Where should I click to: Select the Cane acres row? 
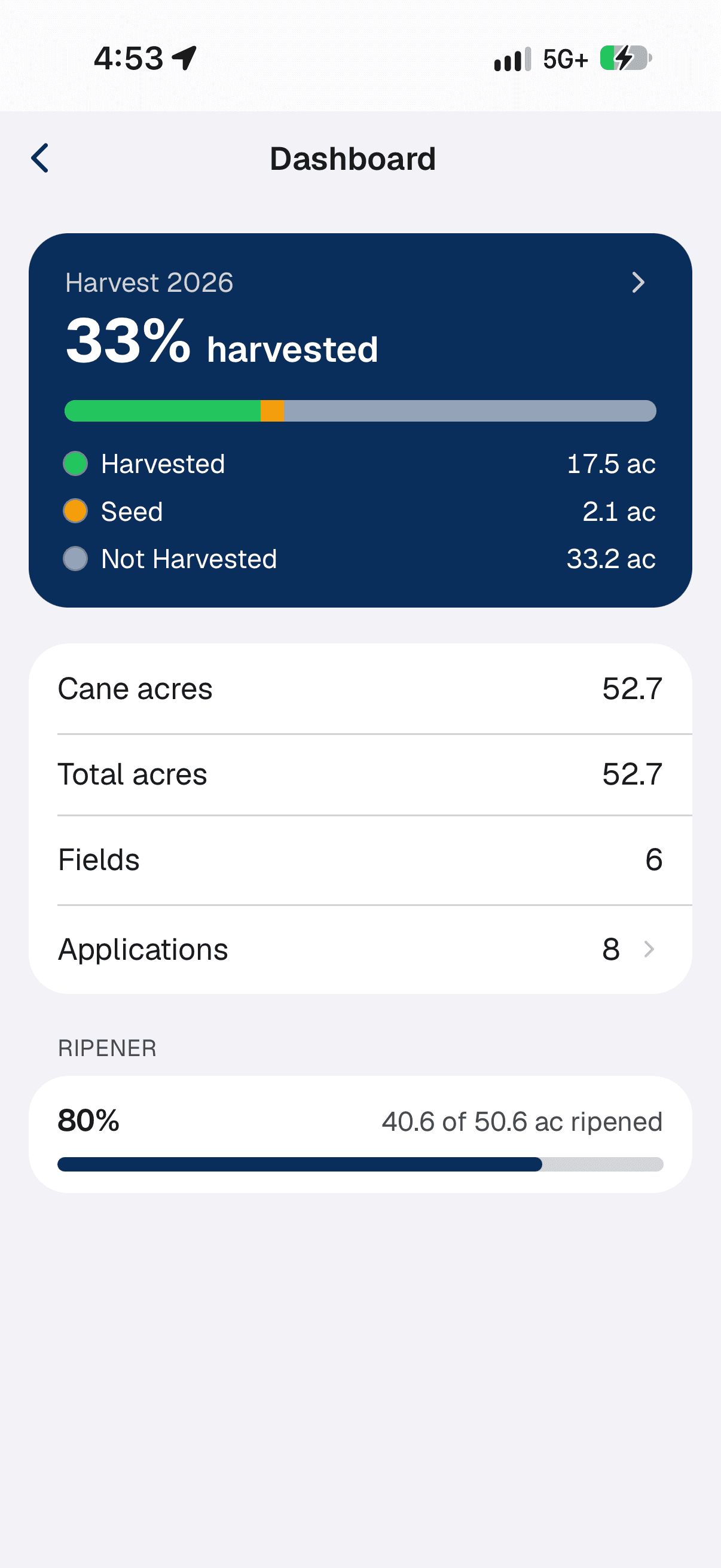coord(360,689)
